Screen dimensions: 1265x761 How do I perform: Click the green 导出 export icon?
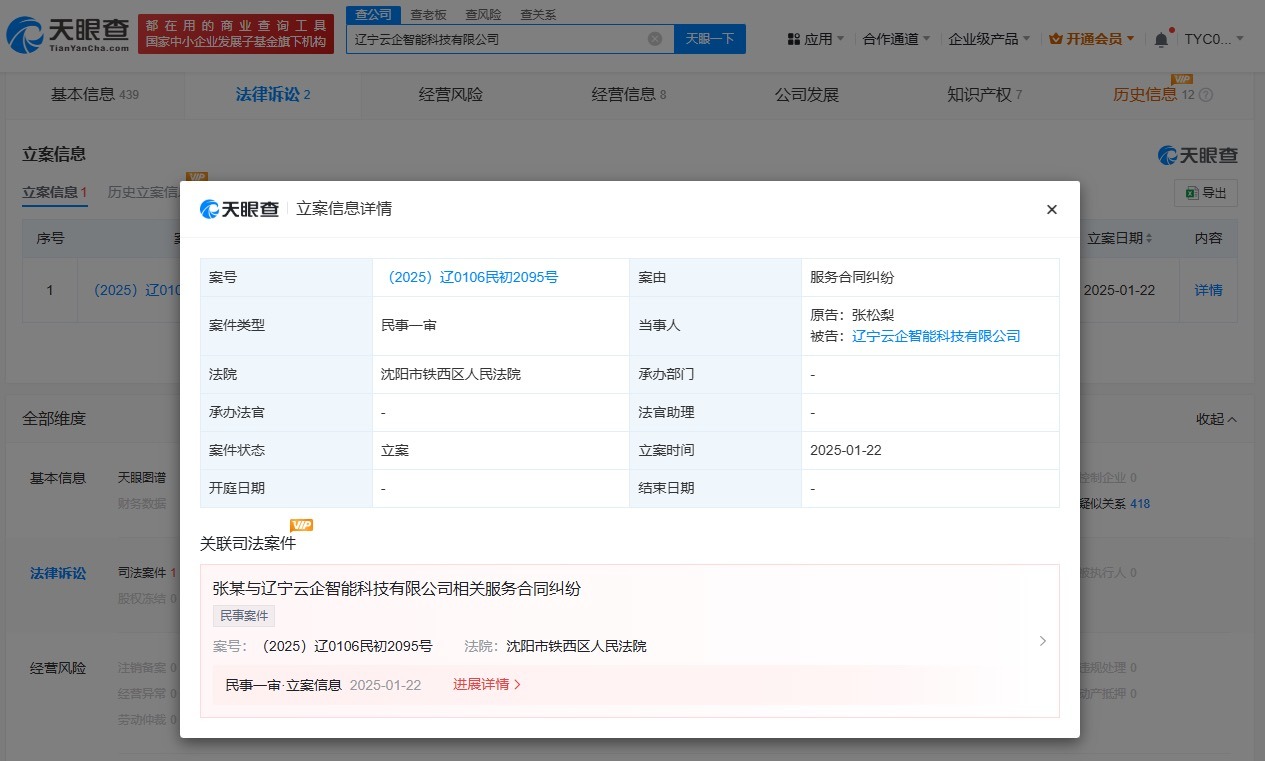point(1190,193)
